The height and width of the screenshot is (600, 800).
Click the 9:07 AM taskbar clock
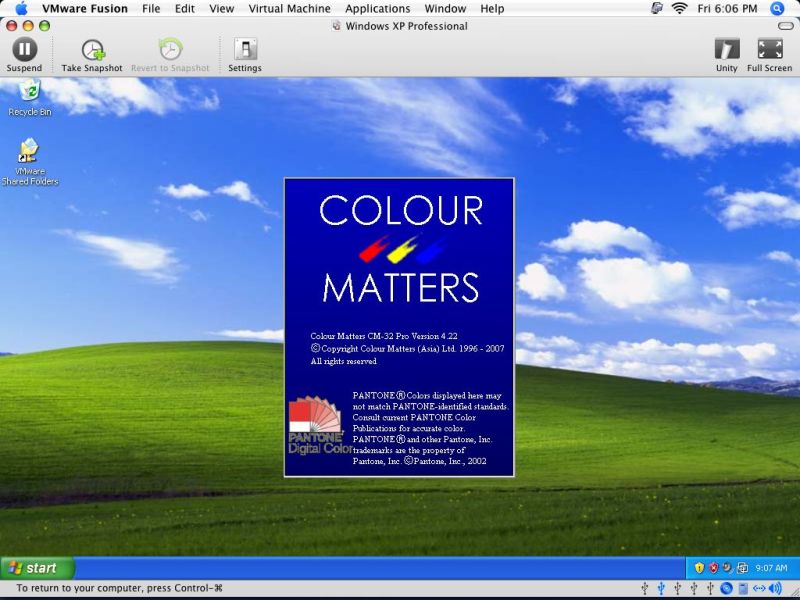[x=771, y=568]
